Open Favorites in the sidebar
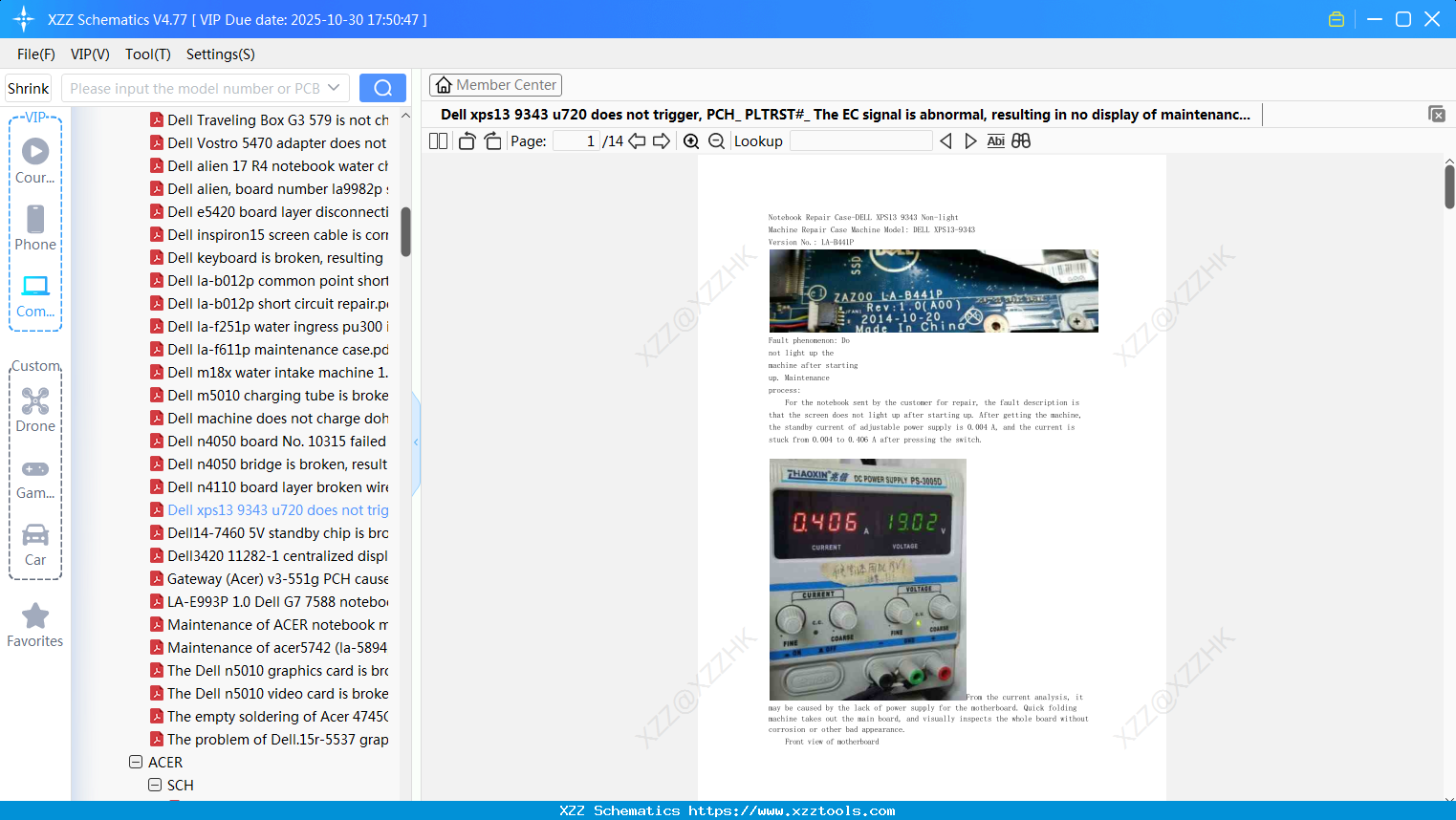This screenshot has height=820, width=1456. tap(35, 625)
